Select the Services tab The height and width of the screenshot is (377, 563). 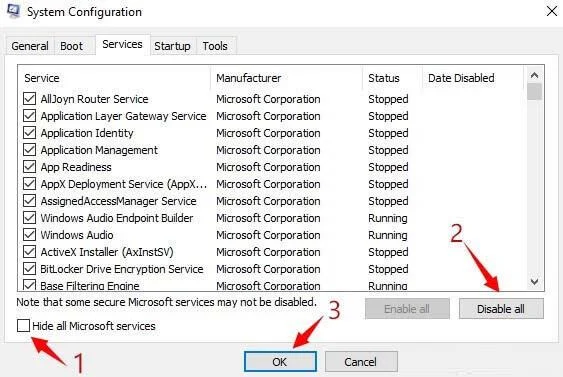[x=122, y=45]
